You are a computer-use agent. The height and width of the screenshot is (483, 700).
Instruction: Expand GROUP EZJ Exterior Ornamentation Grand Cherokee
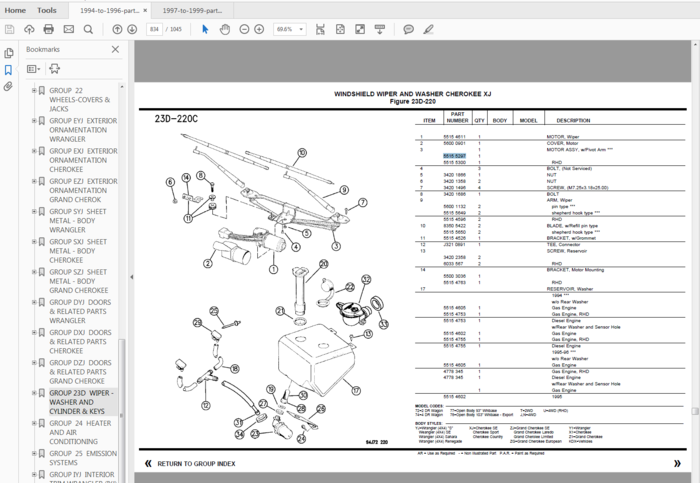(34, 181)
